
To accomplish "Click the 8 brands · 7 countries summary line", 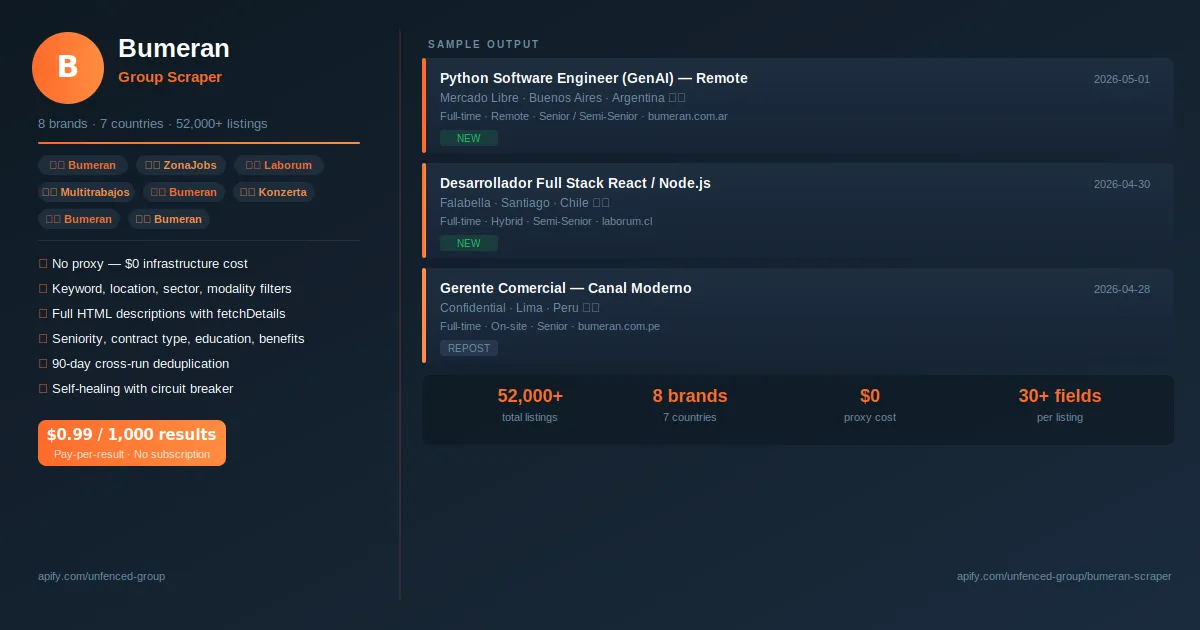I will (x=153, y=124).
